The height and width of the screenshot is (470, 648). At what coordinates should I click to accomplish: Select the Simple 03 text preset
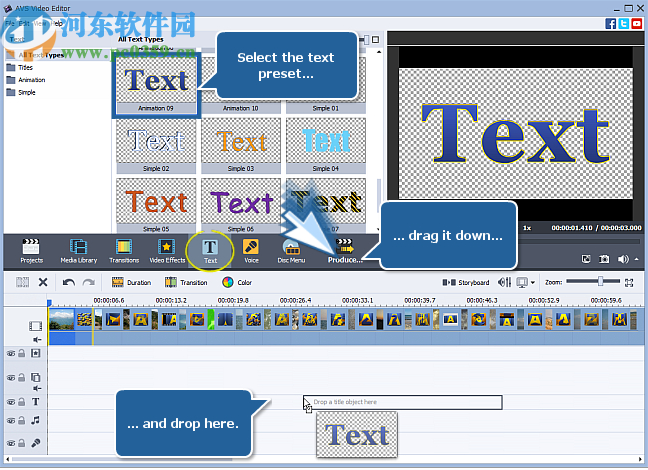point(241,146)
